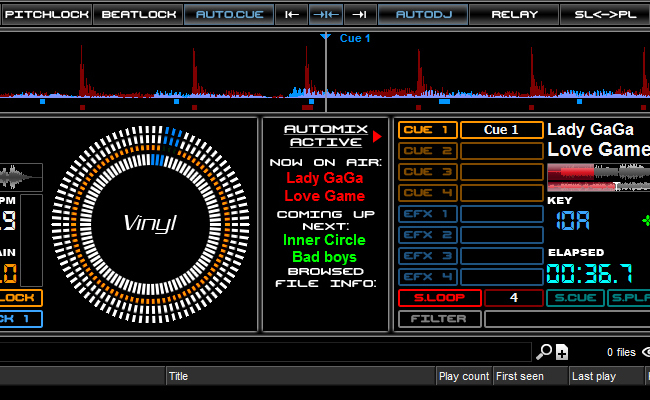Click the cue-to-start arrow icon
The height and width of the screenshot is (400, 650).
point(292,15)
